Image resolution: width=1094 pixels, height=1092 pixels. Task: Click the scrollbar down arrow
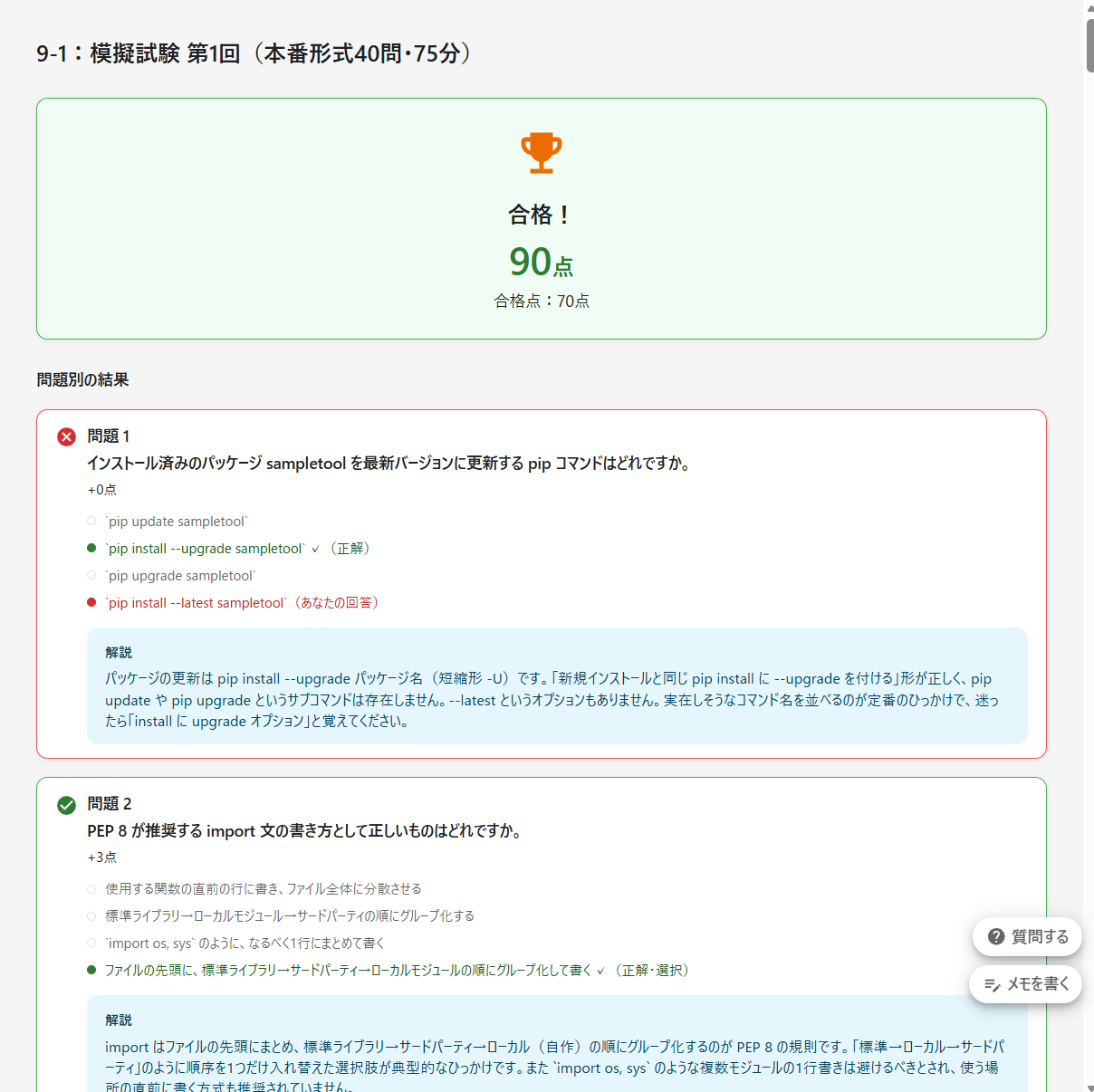pos(1090,1087)
